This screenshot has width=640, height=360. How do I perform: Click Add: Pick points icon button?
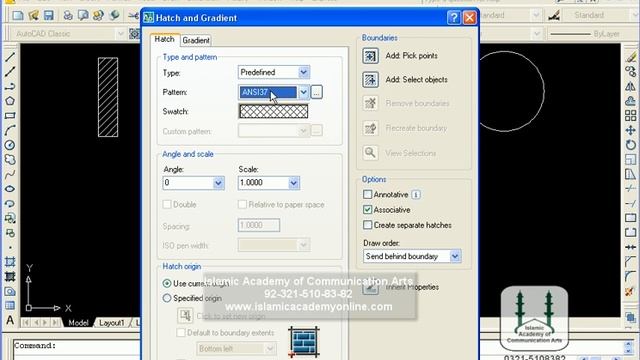point(370,56)
